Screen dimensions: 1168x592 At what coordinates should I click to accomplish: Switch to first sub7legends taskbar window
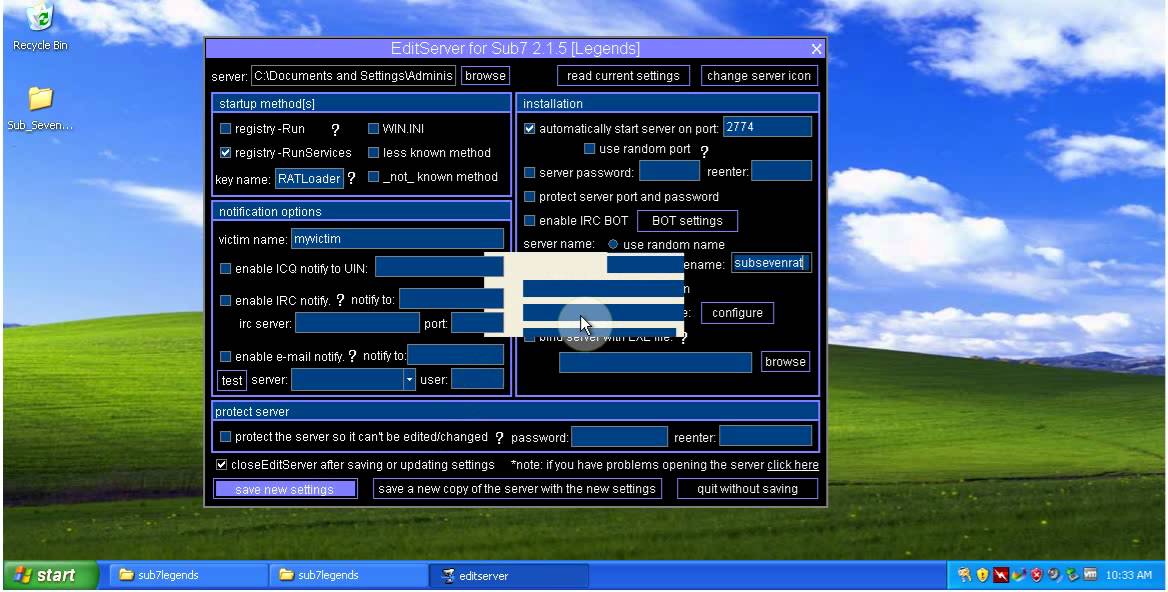tap(189, 575)
